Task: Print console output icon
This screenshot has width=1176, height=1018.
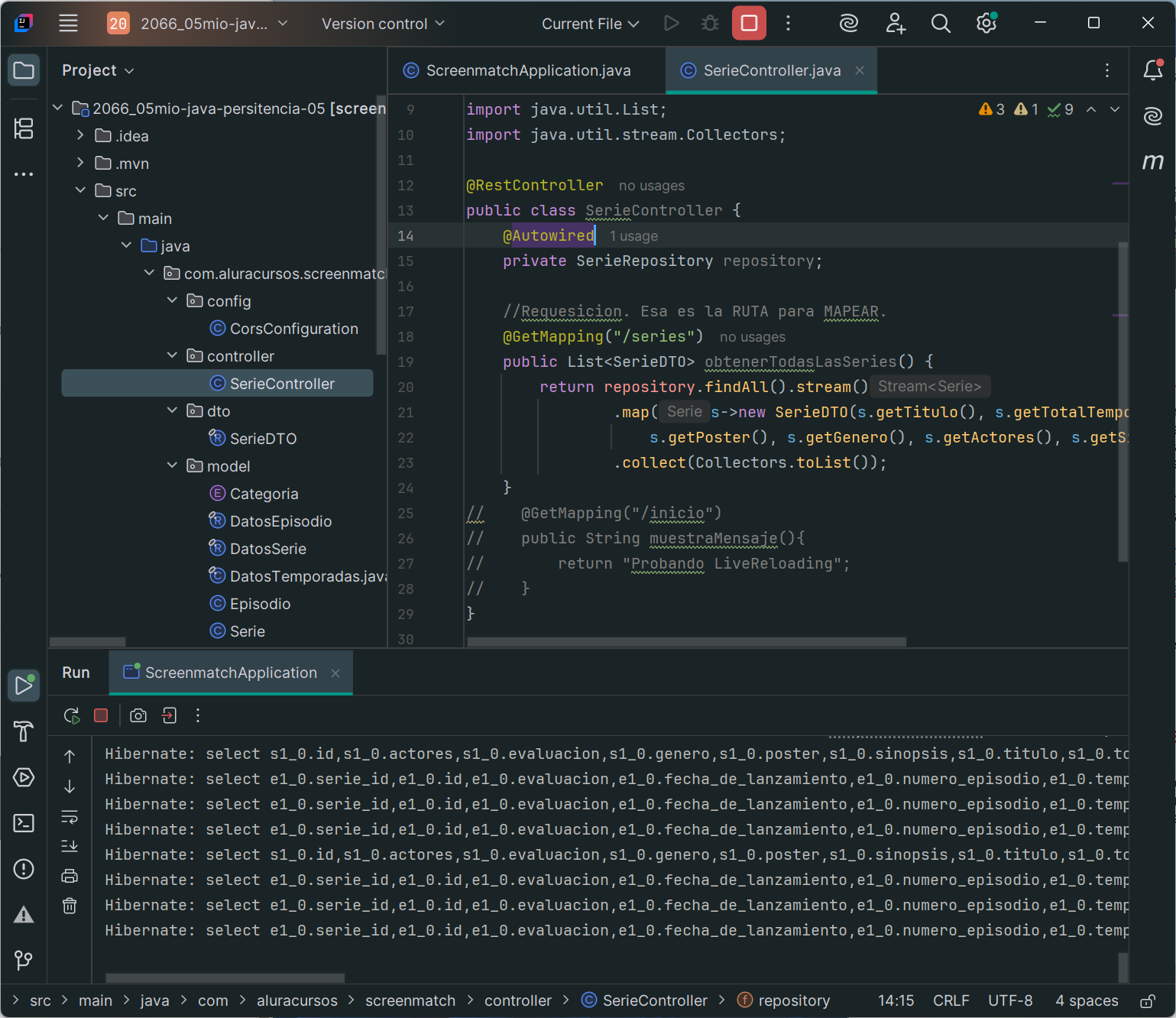Action: pyautogui.click(x=70, y=876)
